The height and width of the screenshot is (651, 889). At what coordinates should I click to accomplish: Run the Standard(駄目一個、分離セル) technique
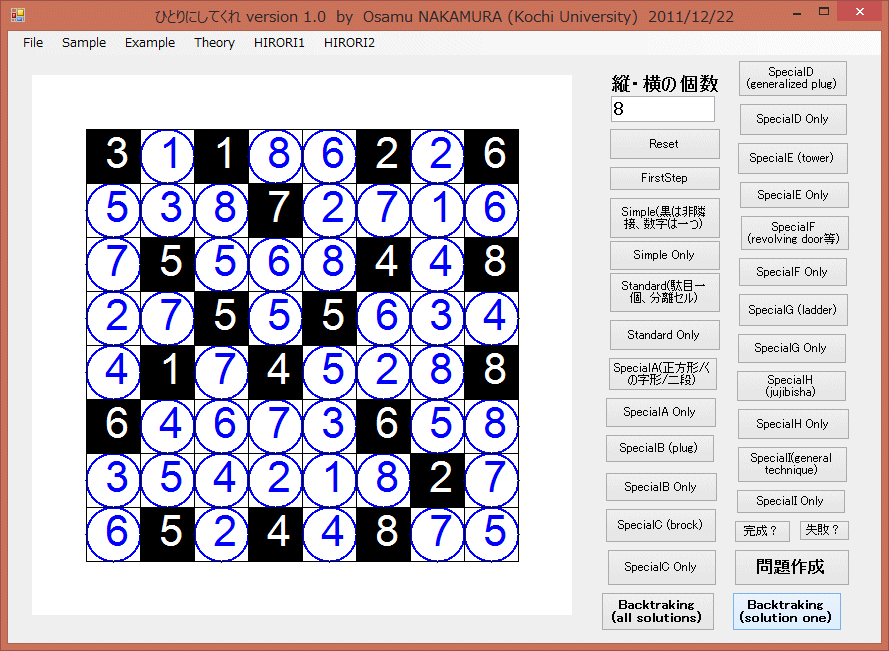[x=664, y=292]
